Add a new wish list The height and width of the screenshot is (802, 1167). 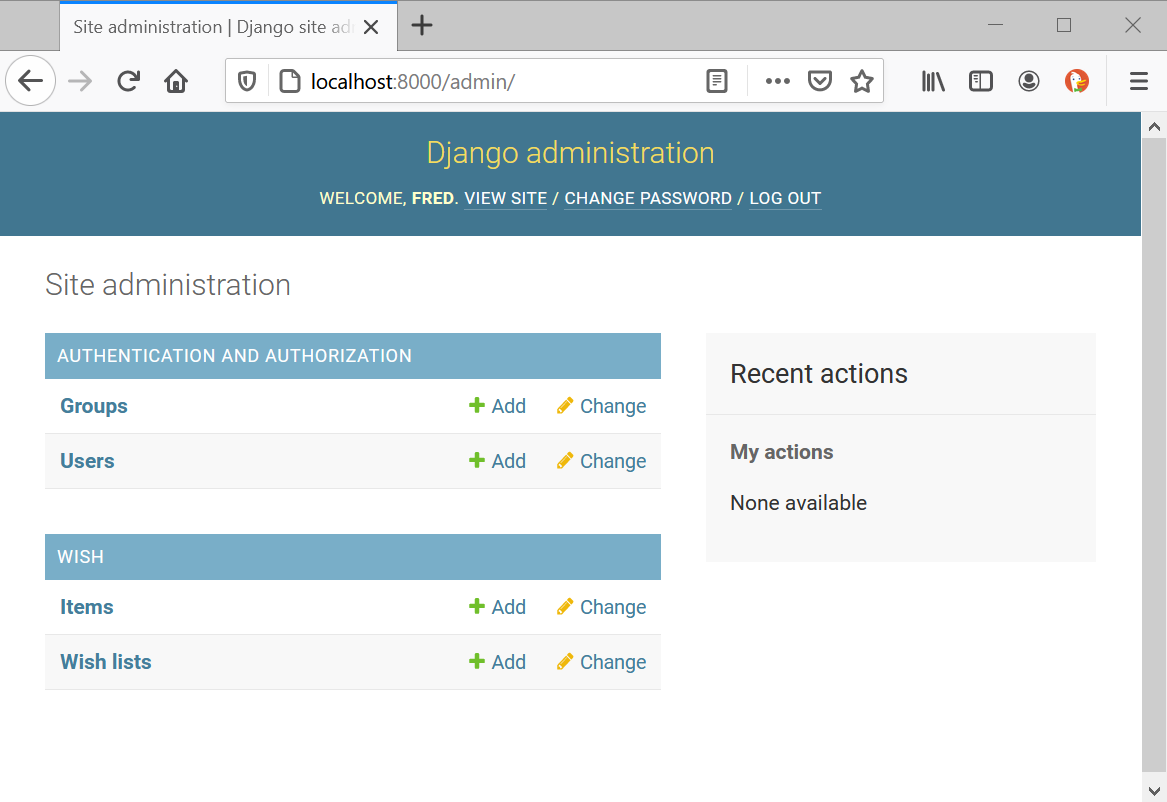pos(497,662)
